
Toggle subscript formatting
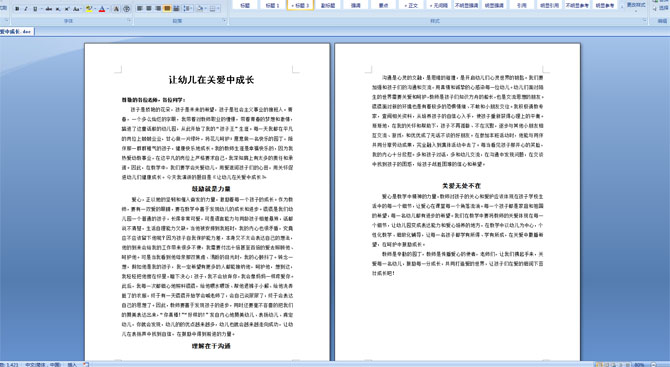(x=58, y=9)
